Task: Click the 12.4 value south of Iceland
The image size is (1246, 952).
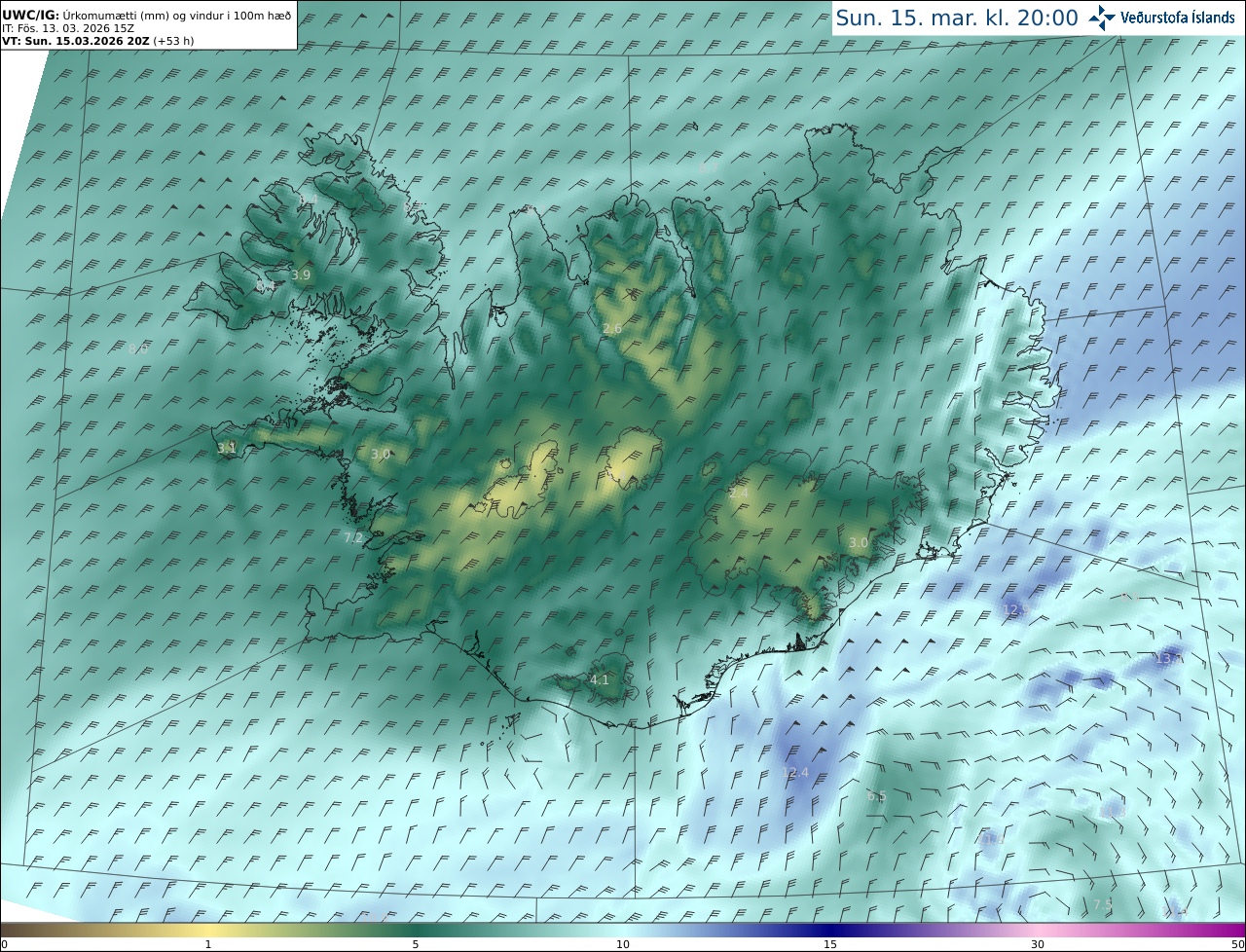Action: coord(795,773)
